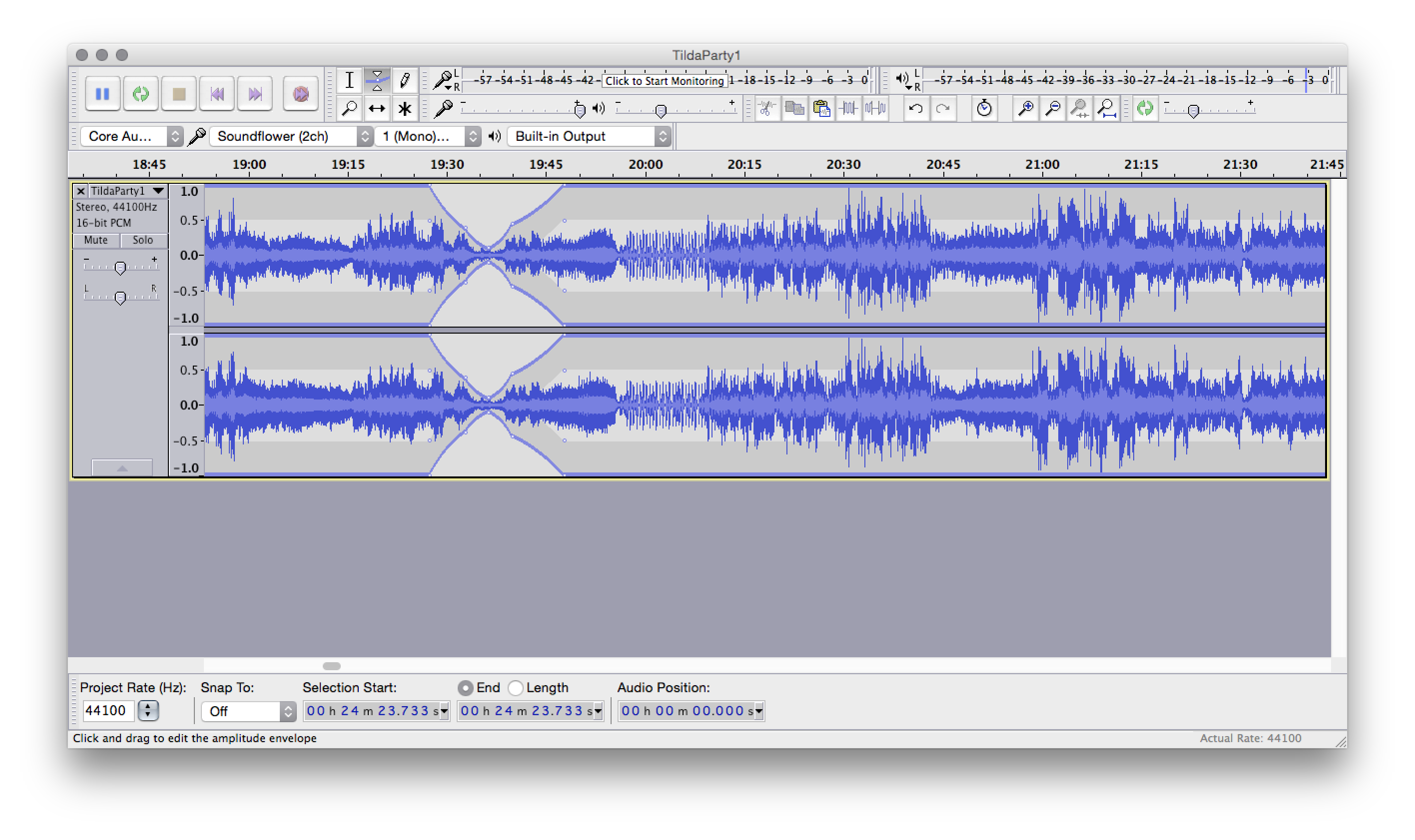Collapse the track with the up arrow
This screenshot has width=1415, height=840.
click(122, 467)
